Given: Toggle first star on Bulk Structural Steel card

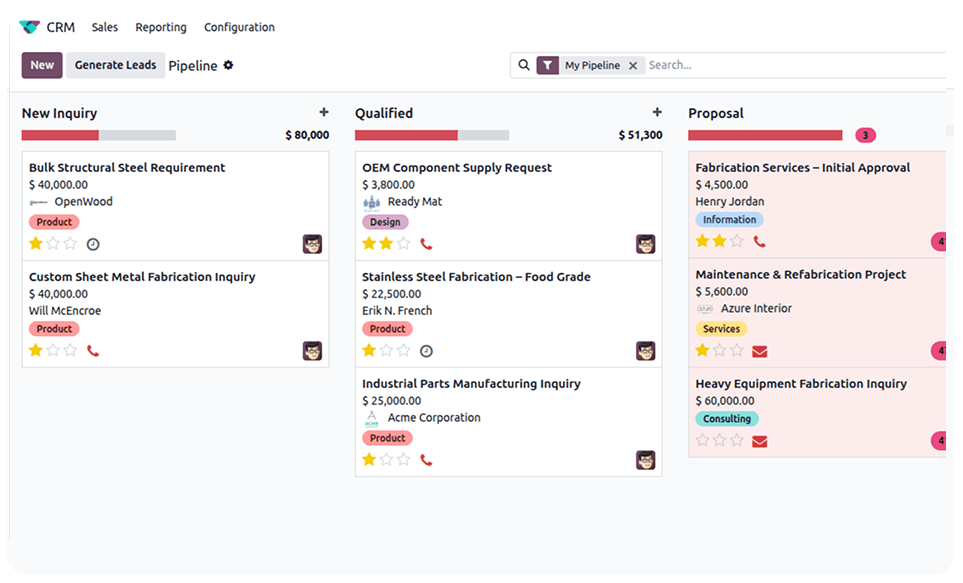Looking at the screenshot, I should pyautogui.click(x=36, y=244).
